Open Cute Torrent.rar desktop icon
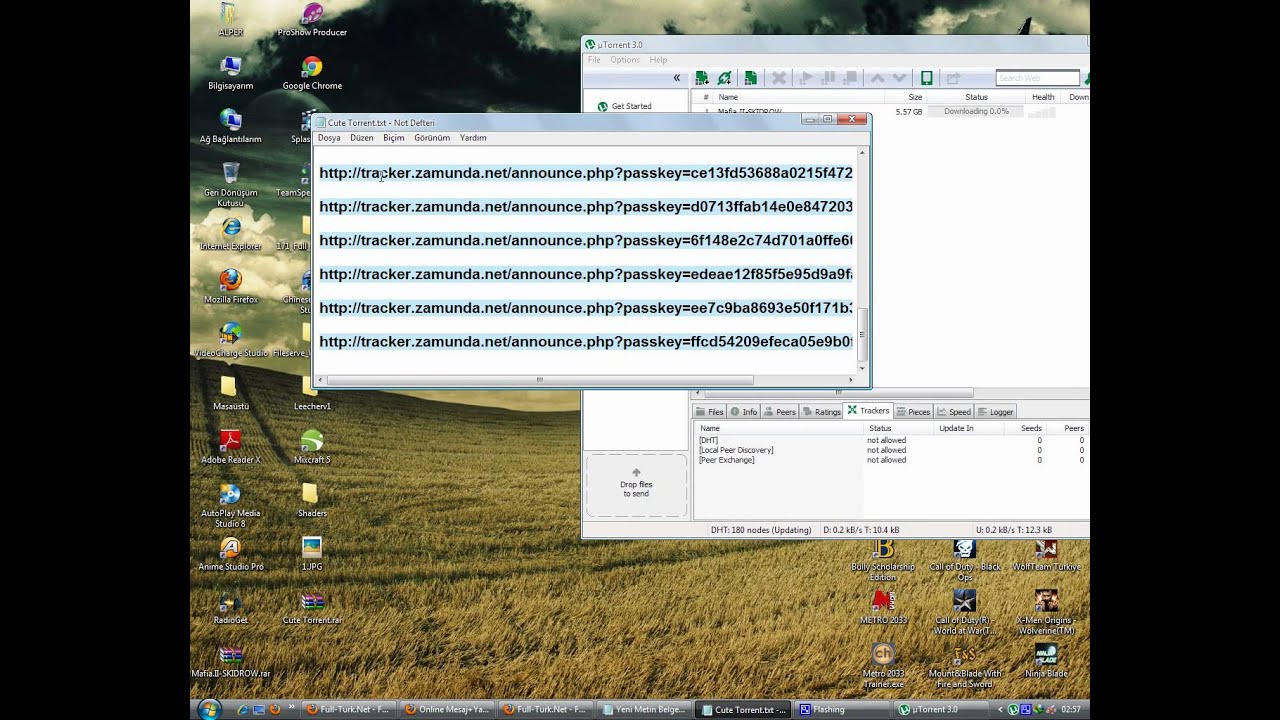The height and width of the screenshot is (720, 1280). click(x=312, y=608)
